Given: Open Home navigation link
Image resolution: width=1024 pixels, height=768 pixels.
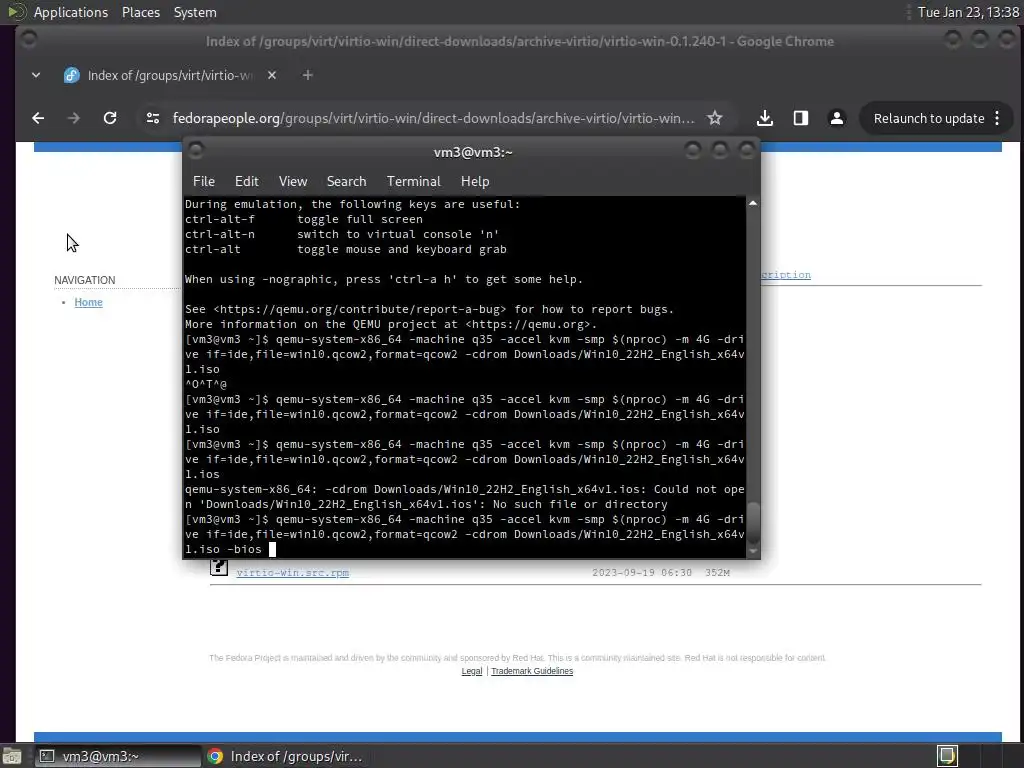Looking at the screenshot, I should [88, 302].
